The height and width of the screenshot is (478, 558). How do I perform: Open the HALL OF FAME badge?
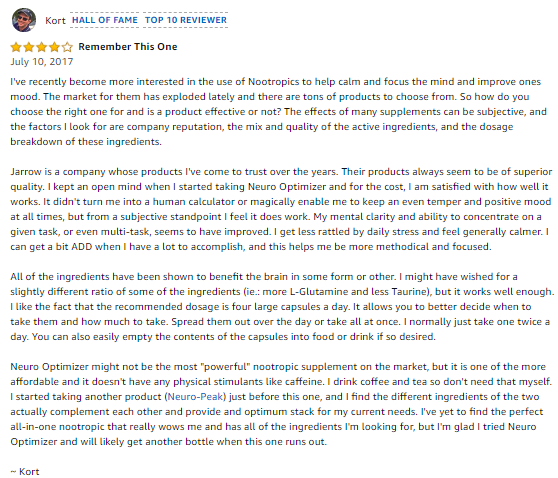[105, 20]
